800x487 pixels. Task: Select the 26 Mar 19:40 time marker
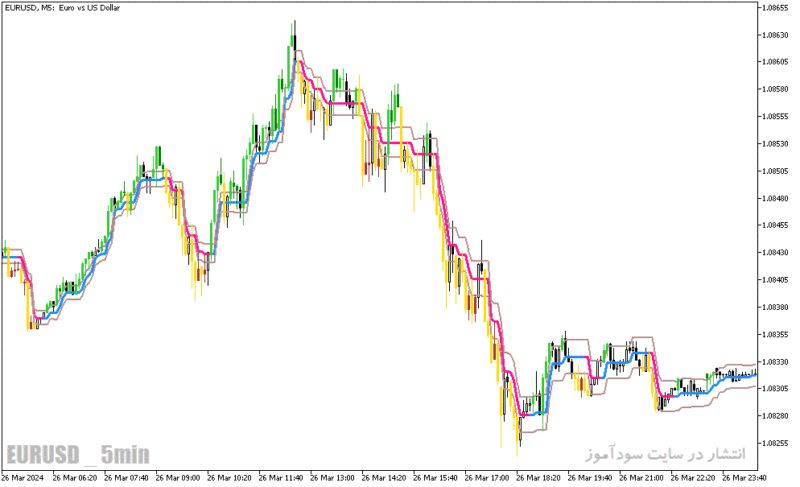590,478
